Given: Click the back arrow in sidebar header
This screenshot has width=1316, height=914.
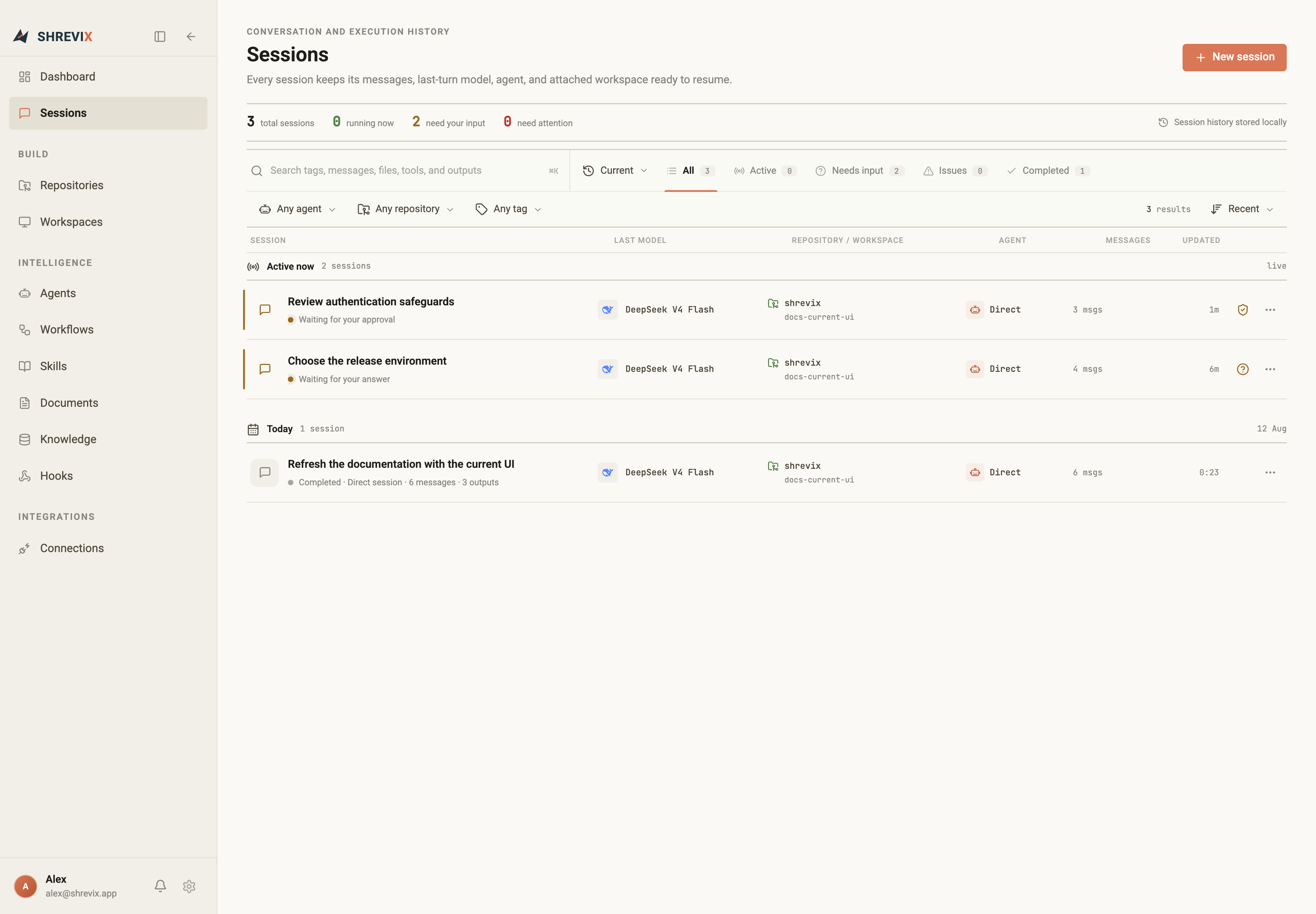Looking at the screenshot, I should 191,37.
